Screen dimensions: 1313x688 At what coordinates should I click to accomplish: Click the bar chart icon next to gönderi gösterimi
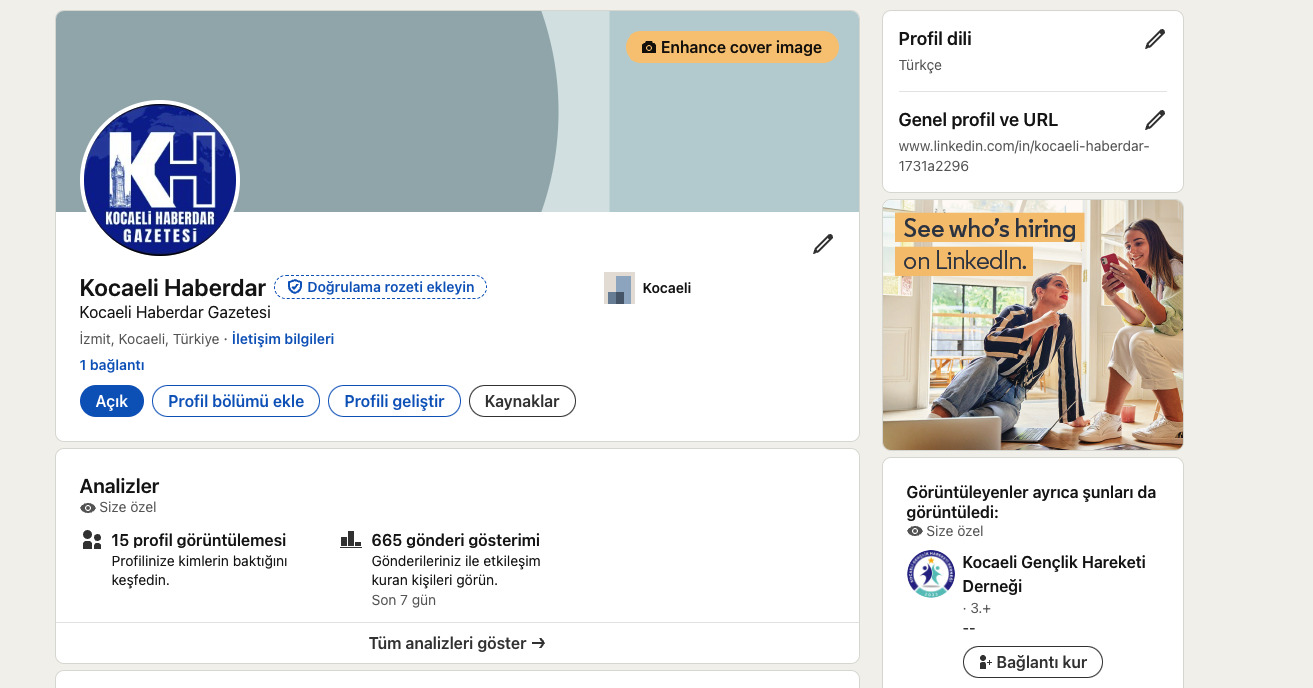tap(350, 539)
